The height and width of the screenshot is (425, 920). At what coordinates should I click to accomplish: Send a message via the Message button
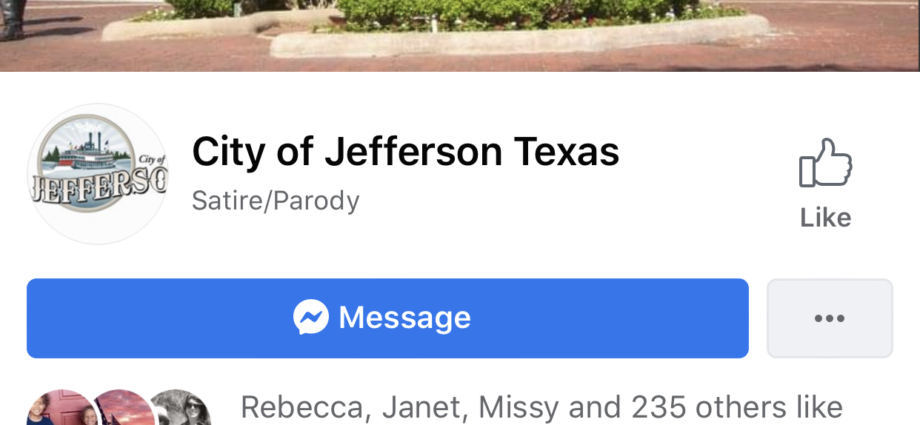point(387,318)
